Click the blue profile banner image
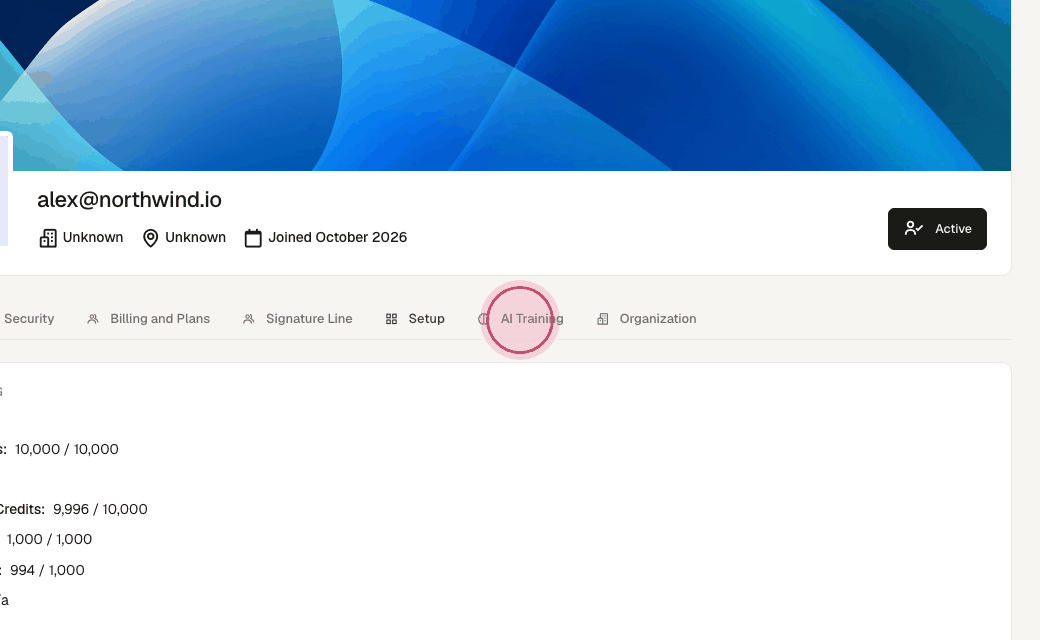Viewport: 1040px width, 640px height. point(505,85)
